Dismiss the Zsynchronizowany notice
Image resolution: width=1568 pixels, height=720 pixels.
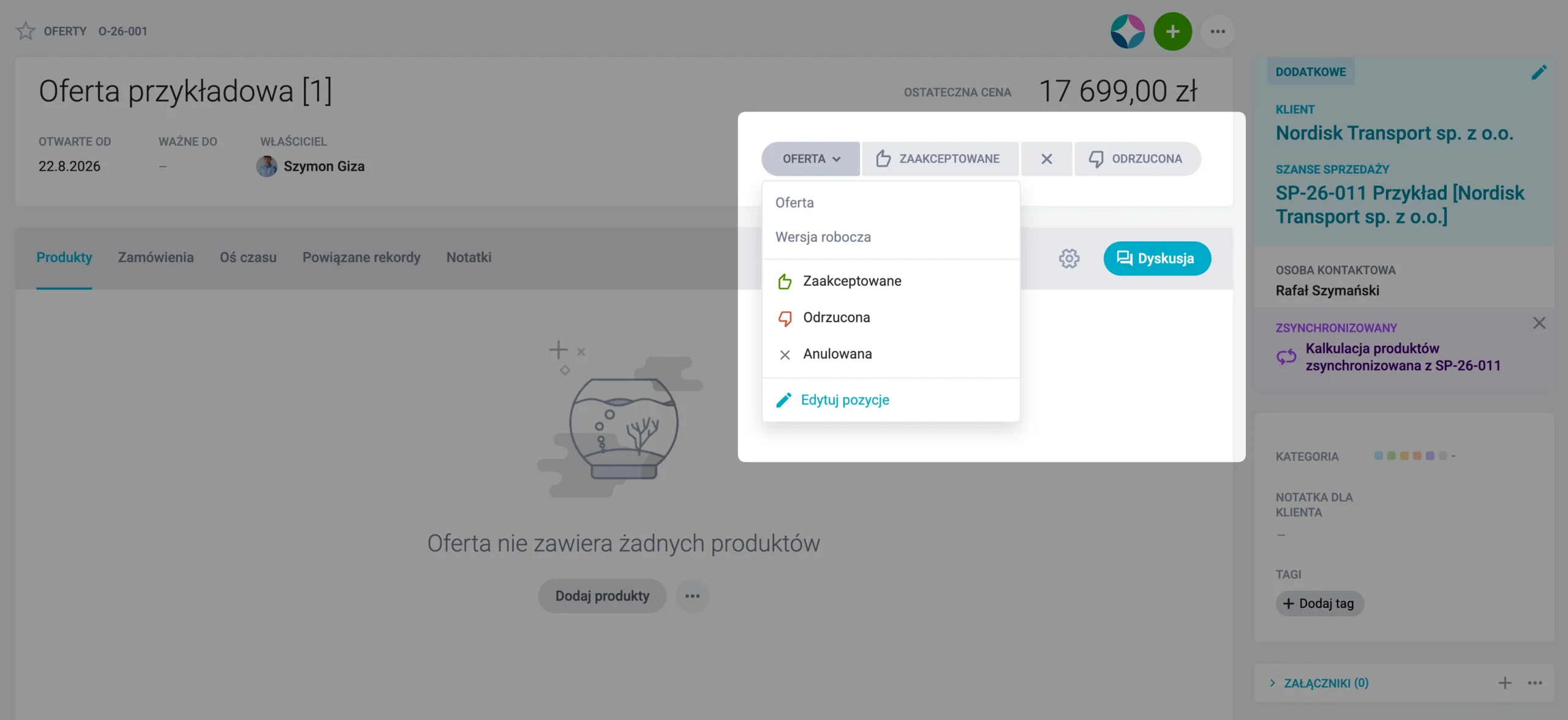(1539, 323)
